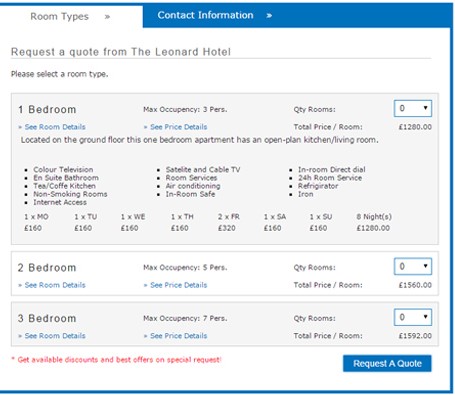The height and width of the screenshot is (395, 455).
Task: Open the 2 Bedroom quantity dropdown
Action: coord(413,266)
